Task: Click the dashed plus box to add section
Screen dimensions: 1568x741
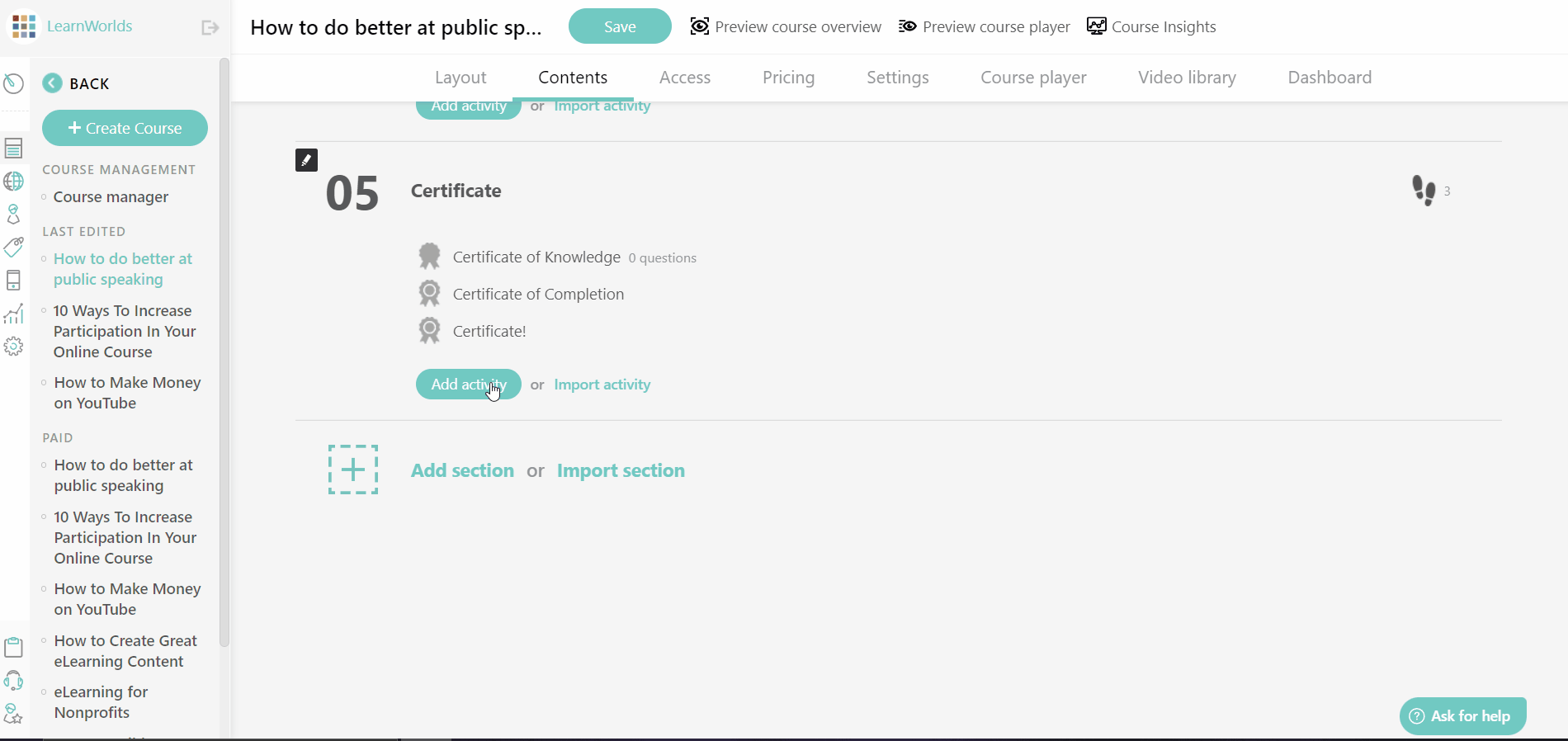Action: pos(353,470)
